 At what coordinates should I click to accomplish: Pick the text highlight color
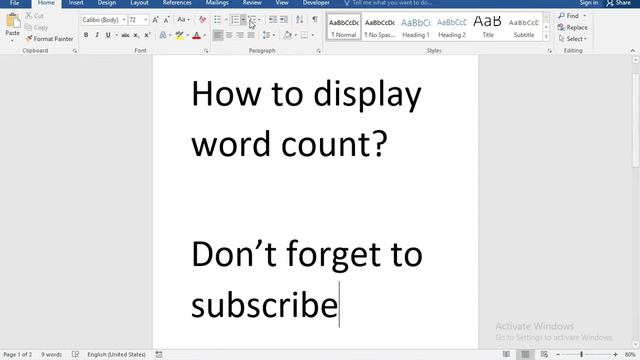click(x=180, y=36)
